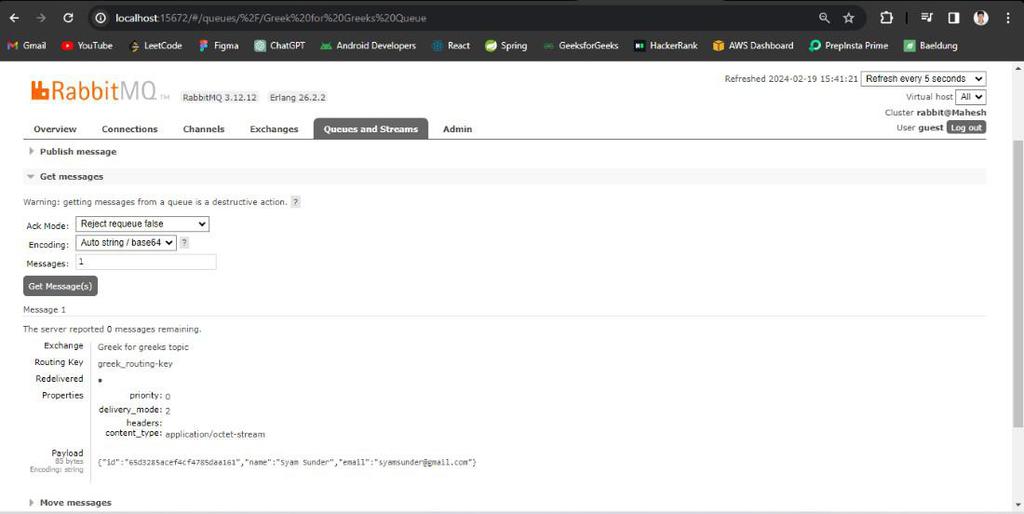Viewport: 1024px width, 514px height.
Task: Open the Ack Mode dropdown
Action: pyautogui.click(x=142, y=224)
